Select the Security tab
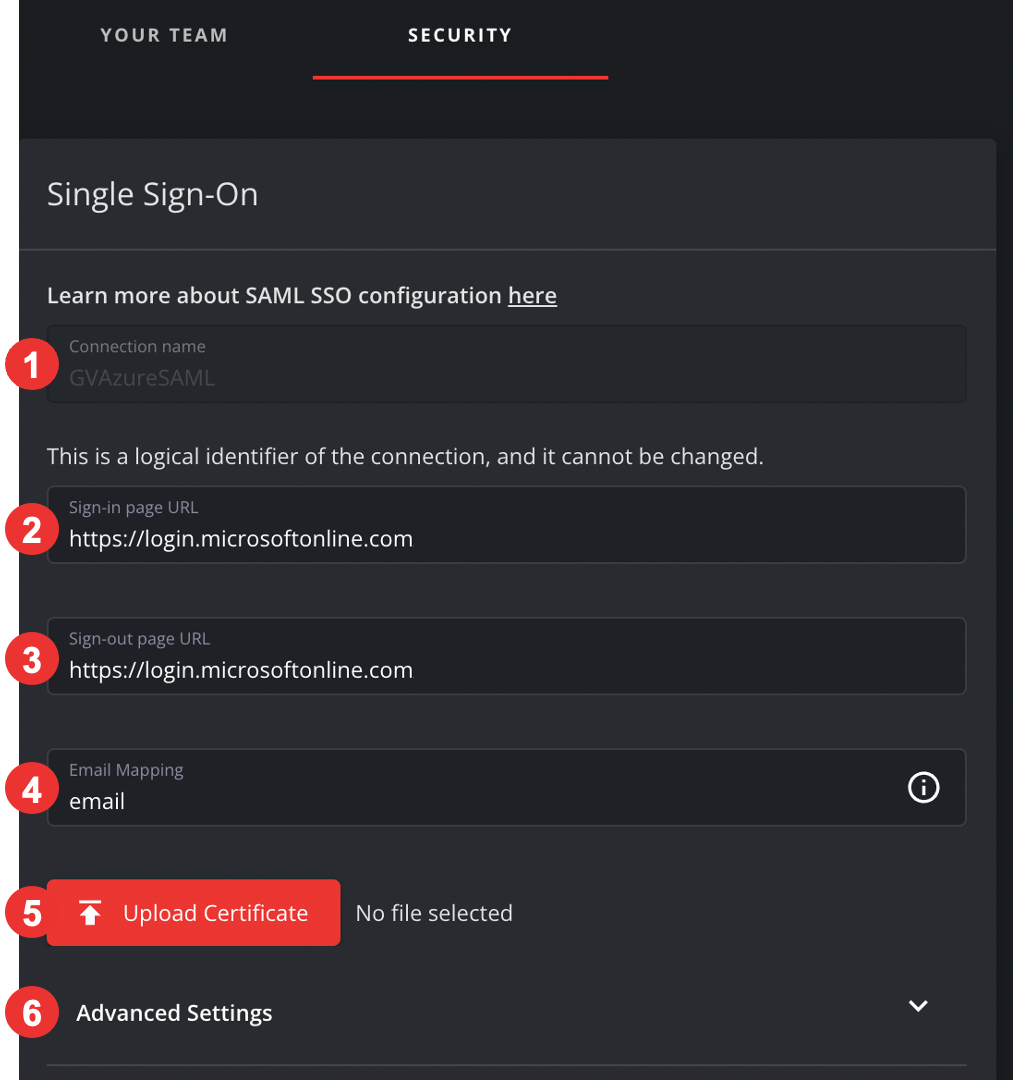 (x=460, y=35)
